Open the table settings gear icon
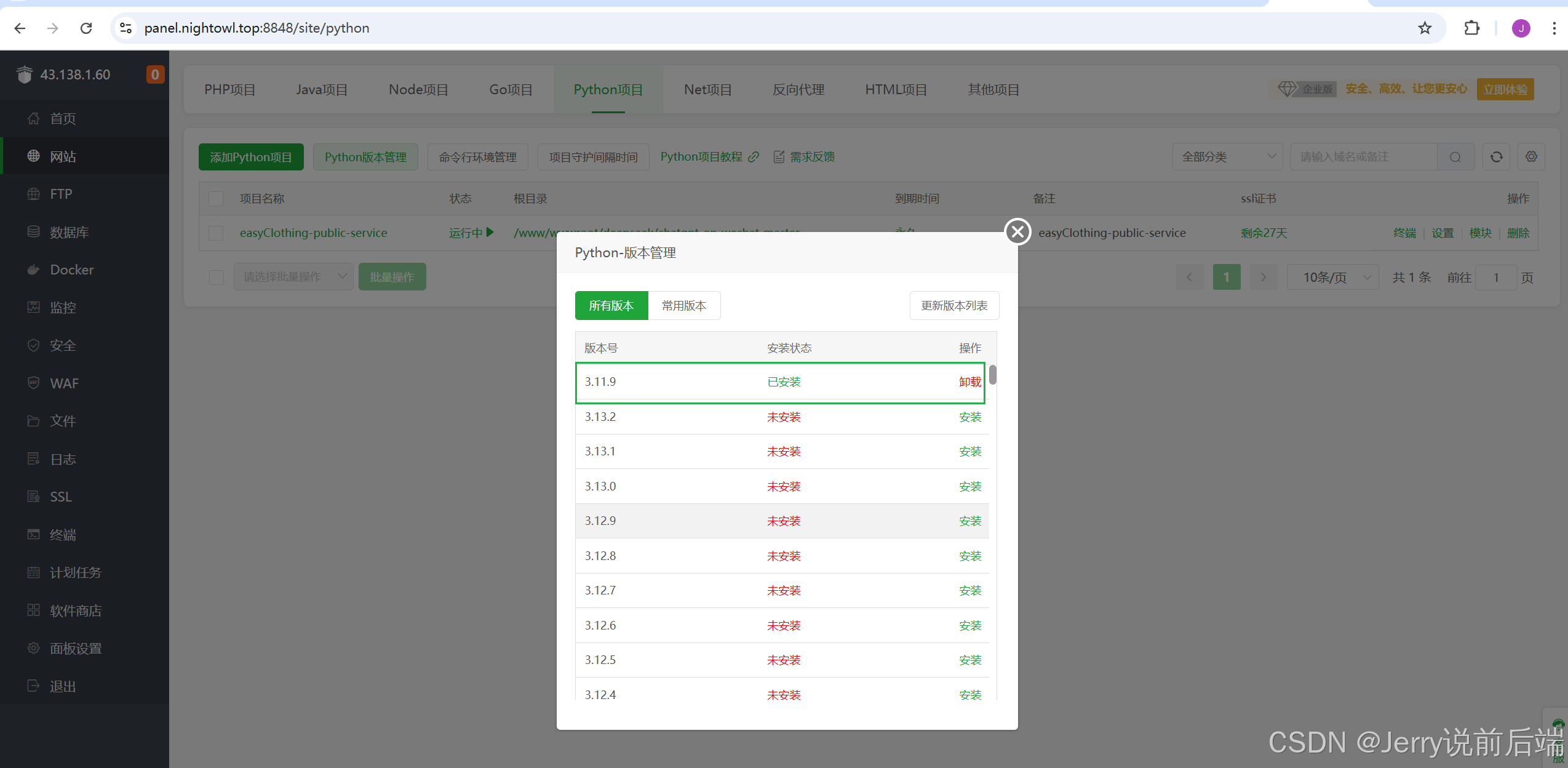 click(1531, 157)
